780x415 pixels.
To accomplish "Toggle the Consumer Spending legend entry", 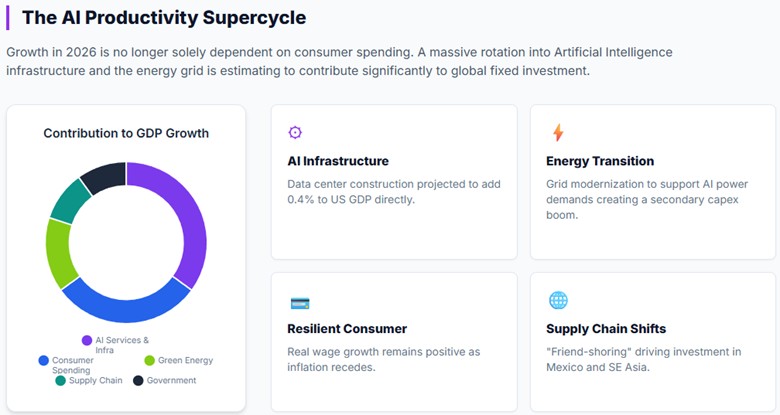I will pyautogui.click(x=71, y=365).
